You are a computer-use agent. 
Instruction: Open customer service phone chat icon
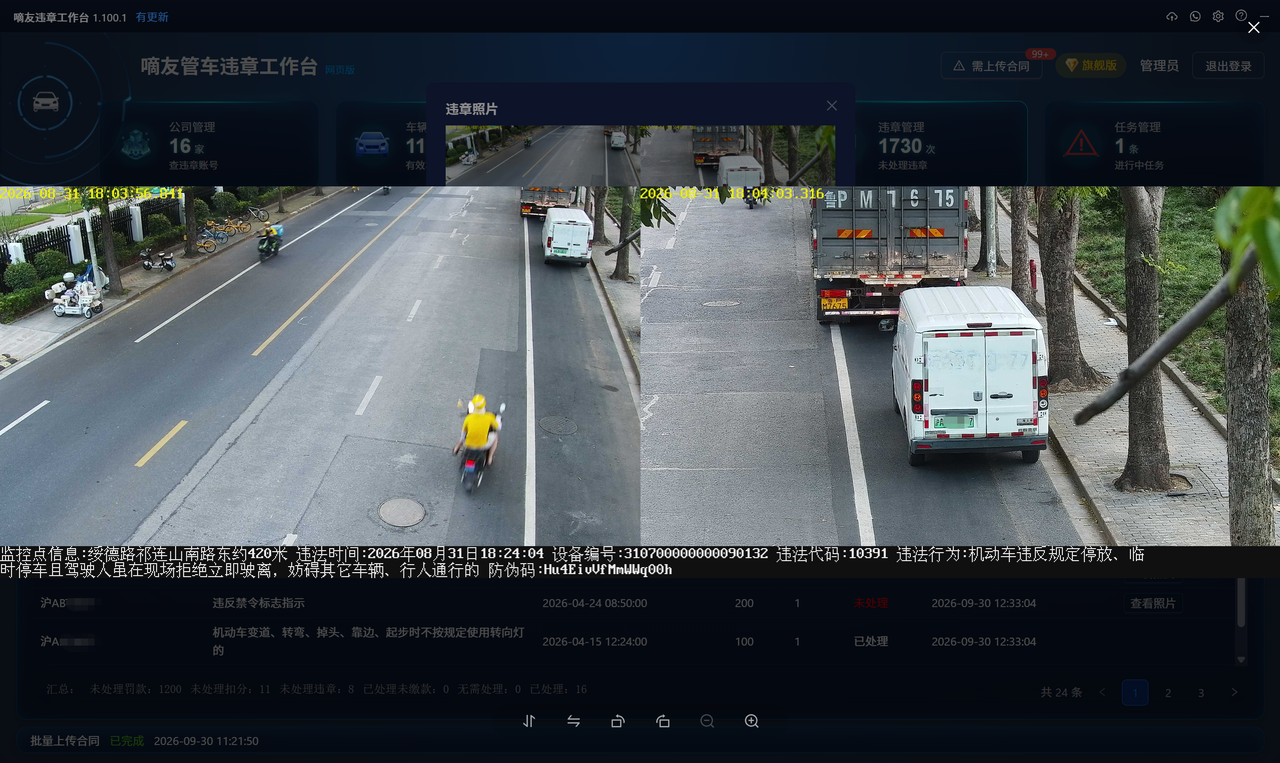pyautogui.click(x=1195, y=16)
